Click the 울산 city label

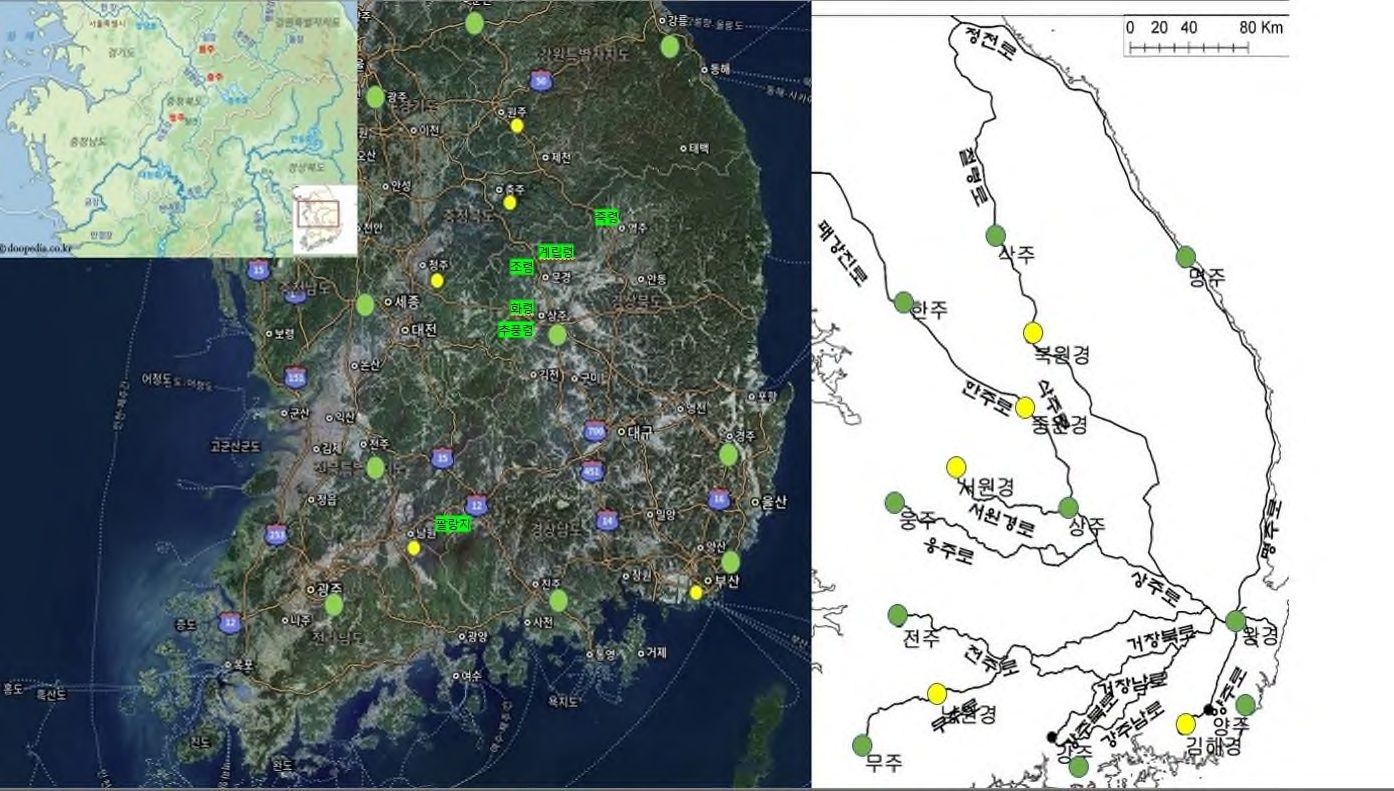coord(774,503)
